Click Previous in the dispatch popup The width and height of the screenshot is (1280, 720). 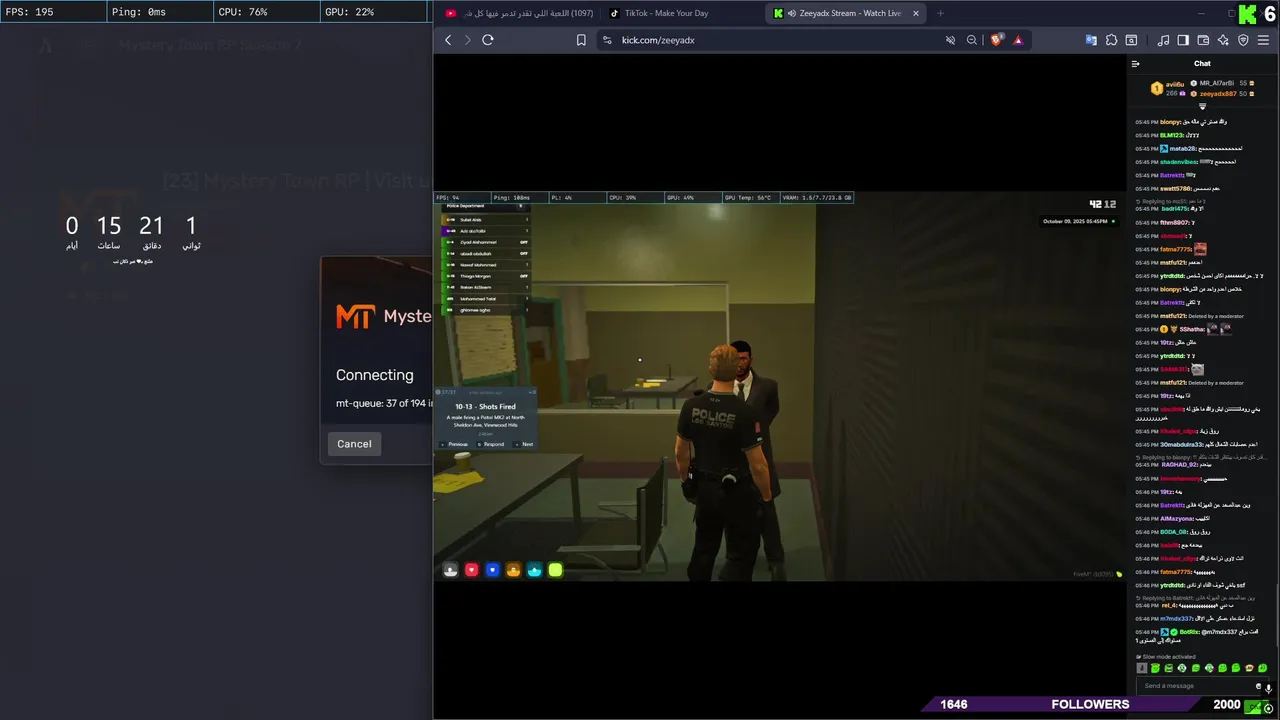[454, 444]
